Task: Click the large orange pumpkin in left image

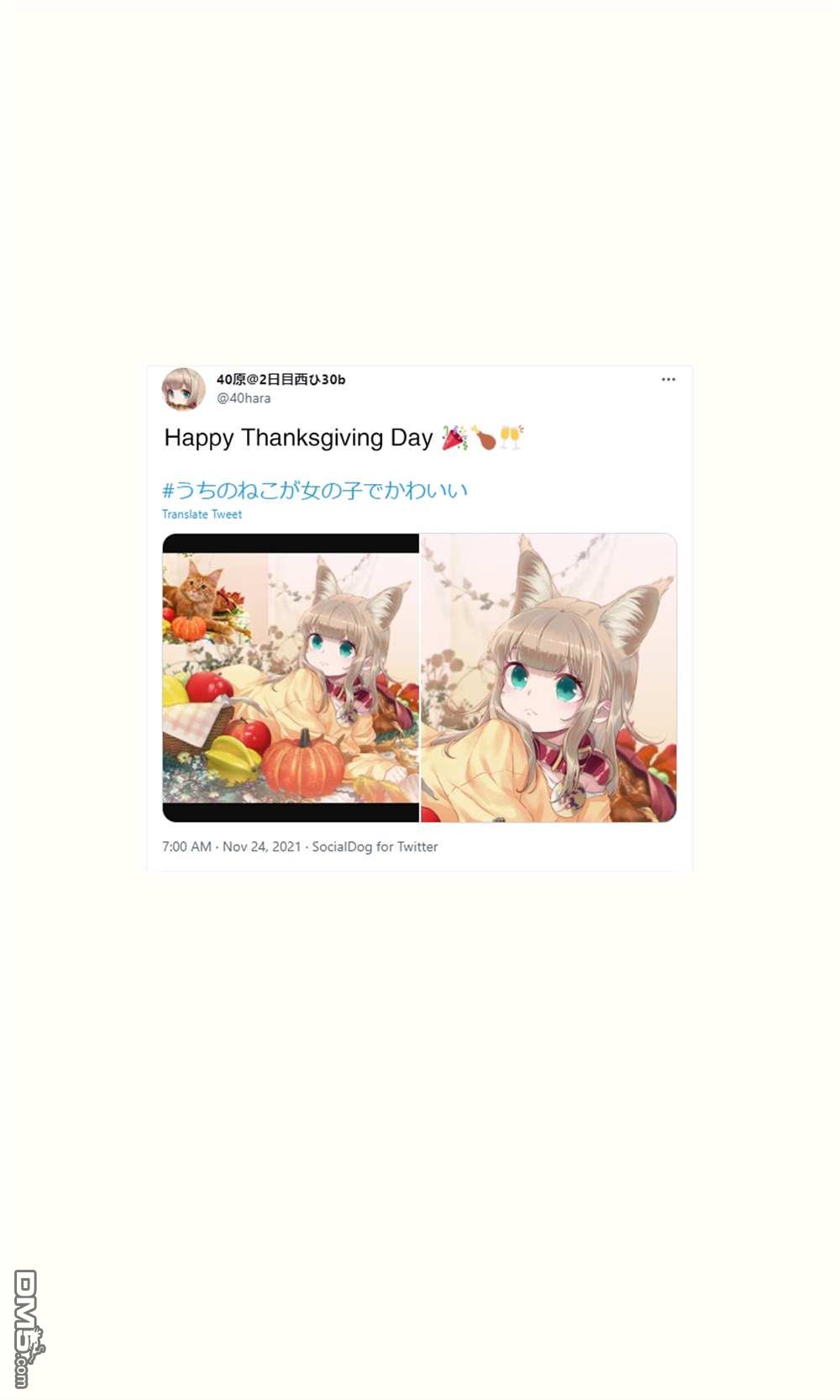Action: pyautogui.click(x=303, y=763)
